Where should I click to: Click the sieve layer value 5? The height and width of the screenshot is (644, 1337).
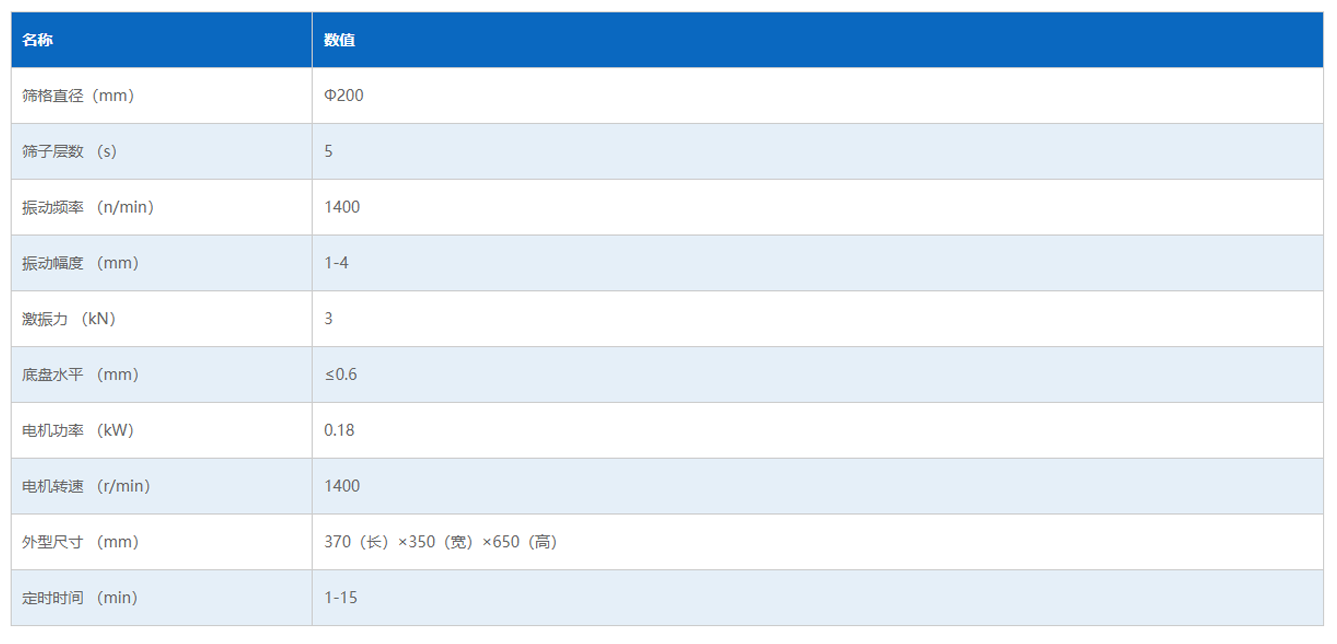coord(329,152)
